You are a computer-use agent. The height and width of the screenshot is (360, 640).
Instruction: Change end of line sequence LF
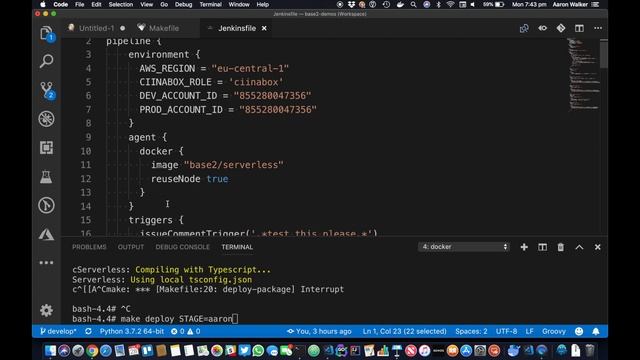pyautogui.click(x=529, y=331)
